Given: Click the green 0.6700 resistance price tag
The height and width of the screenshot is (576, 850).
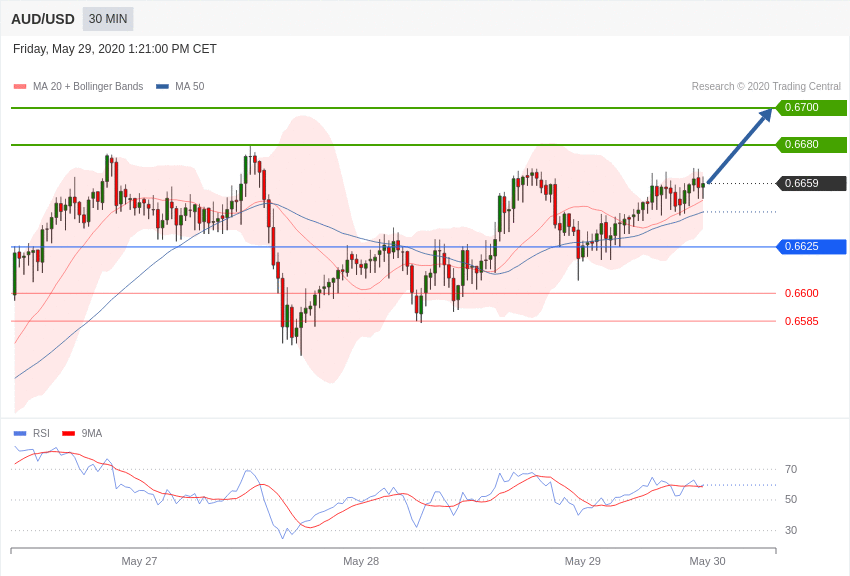Looking at the screenshot, I should coord(812,107).
